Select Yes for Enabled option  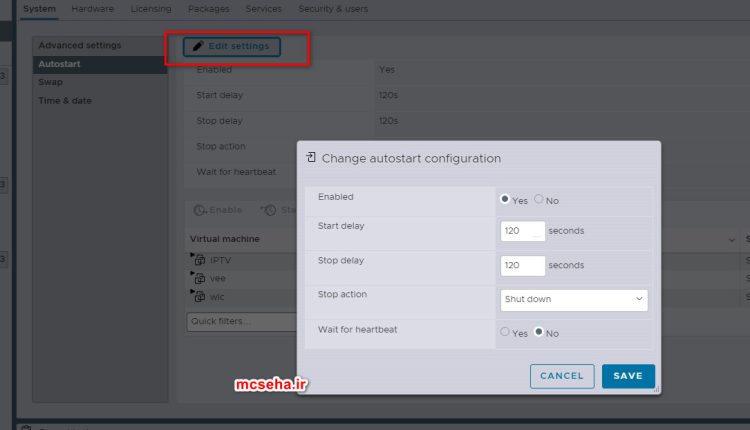tap(505, 199)
